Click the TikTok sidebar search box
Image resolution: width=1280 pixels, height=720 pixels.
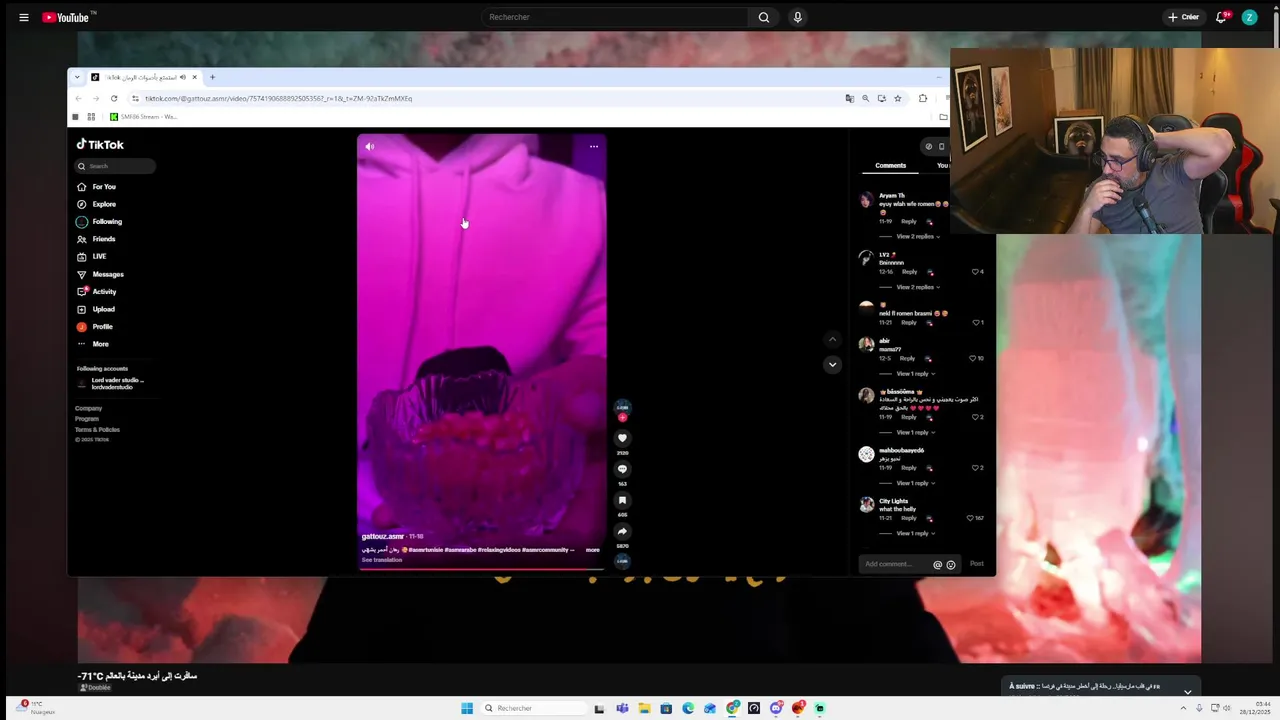[115, 166]
